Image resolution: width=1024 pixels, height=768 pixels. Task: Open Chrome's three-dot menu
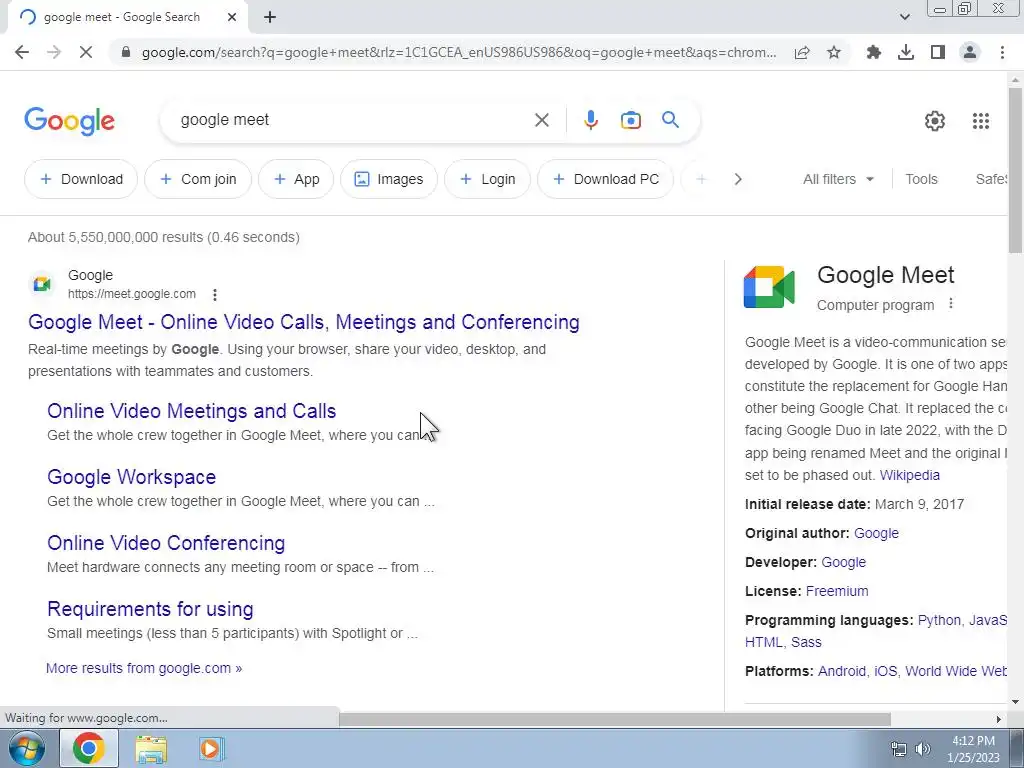[1002, 52]
